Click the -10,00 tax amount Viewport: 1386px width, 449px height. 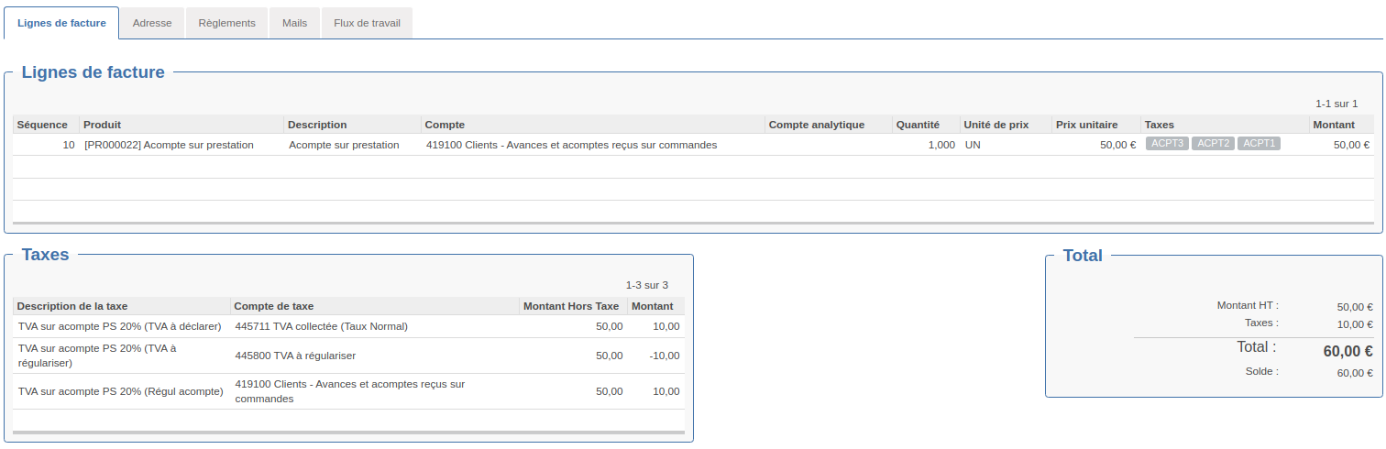pyautogui.click(x=664, y=355)
